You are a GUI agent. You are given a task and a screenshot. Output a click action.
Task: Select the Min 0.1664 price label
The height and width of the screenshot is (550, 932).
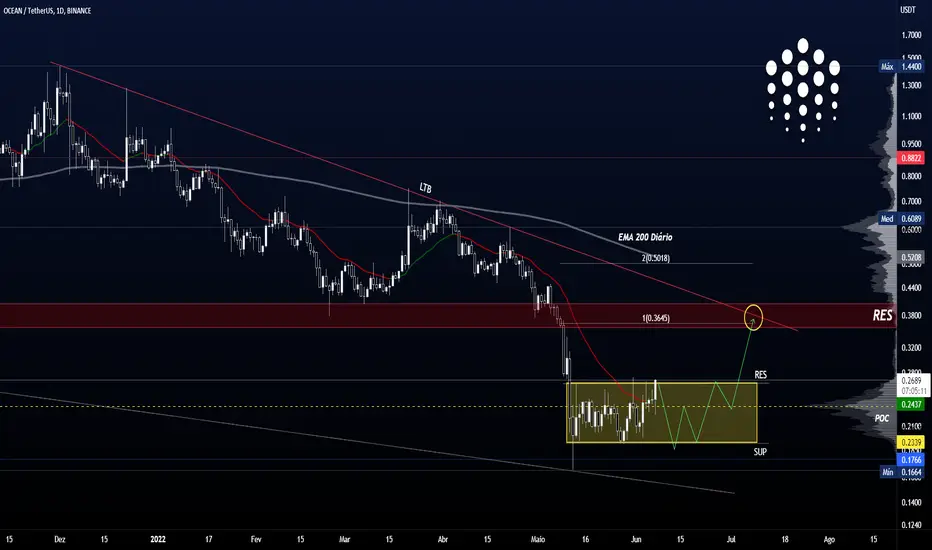(902, 472)
